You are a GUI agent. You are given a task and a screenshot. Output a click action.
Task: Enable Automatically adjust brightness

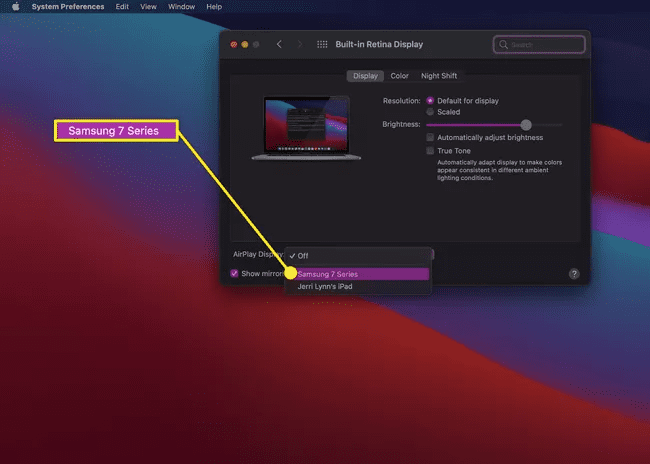[430, 137]
